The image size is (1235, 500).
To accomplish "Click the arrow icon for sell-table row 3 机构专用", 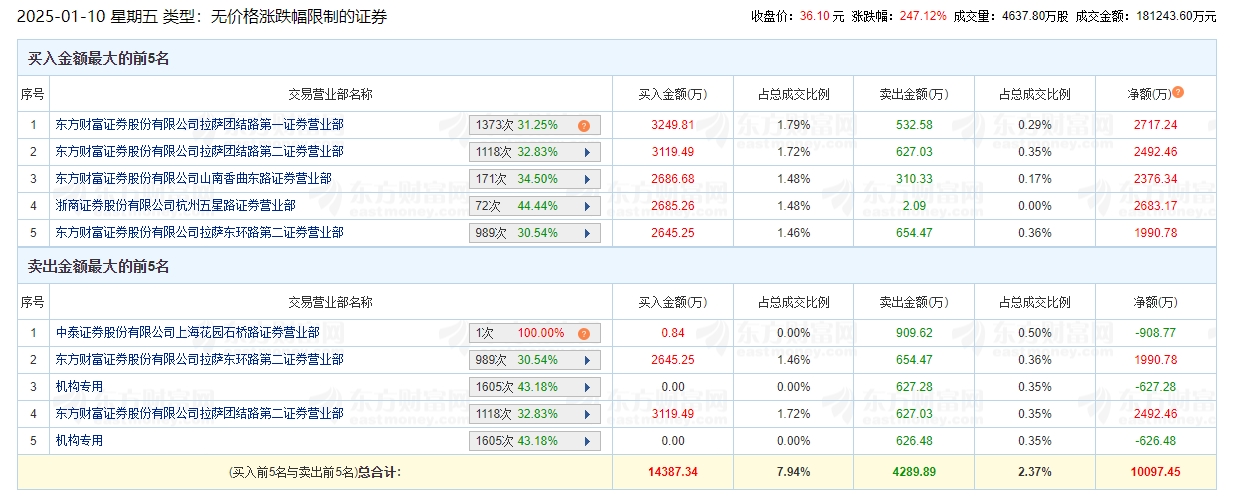I will (x=586, y=387).
